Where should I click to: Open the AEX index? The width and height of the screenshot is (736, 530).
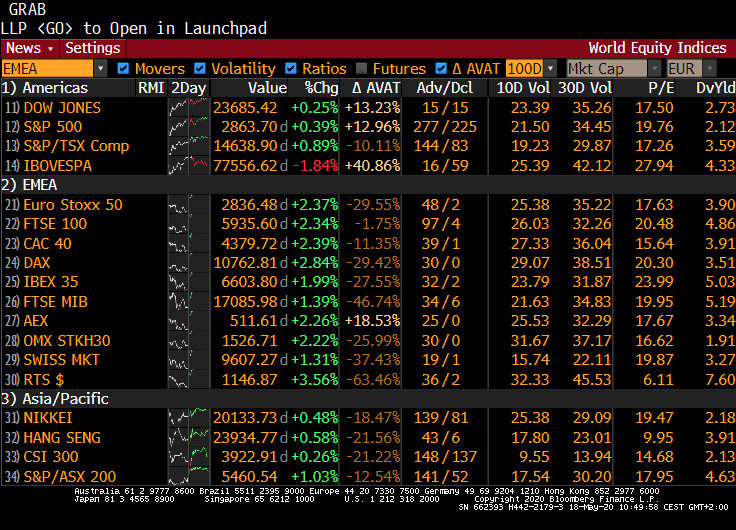36,321
